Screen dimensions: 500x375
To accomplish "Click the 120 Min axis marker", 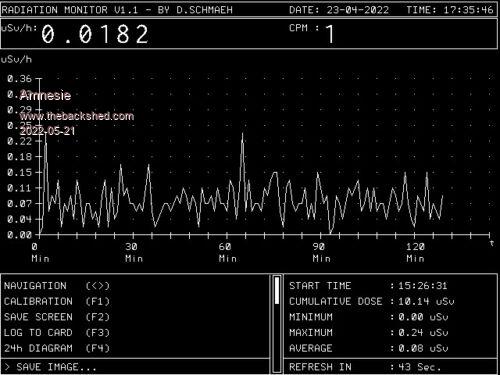I will [x=415, y=252].
